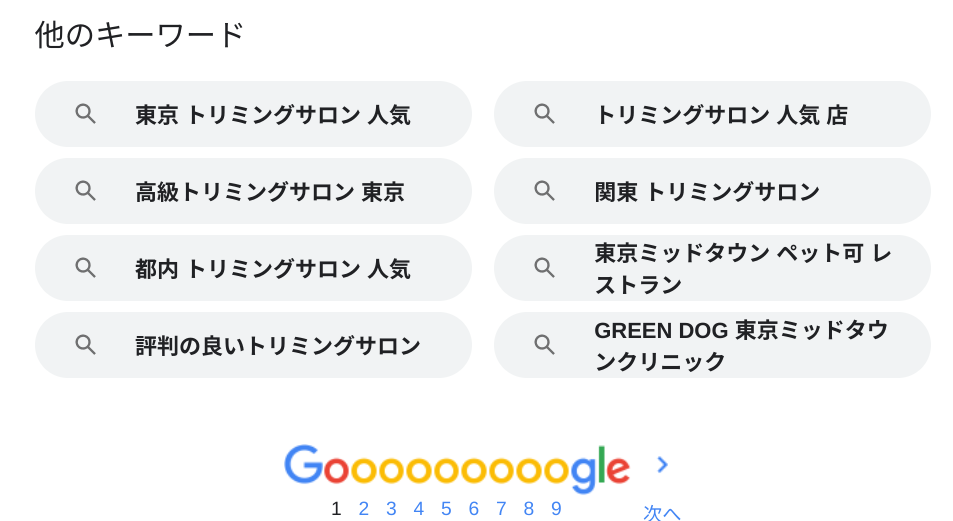This screenshot has height=521, width=953.
Task: Jump to results page 9
Action: (x=556, y=509)
